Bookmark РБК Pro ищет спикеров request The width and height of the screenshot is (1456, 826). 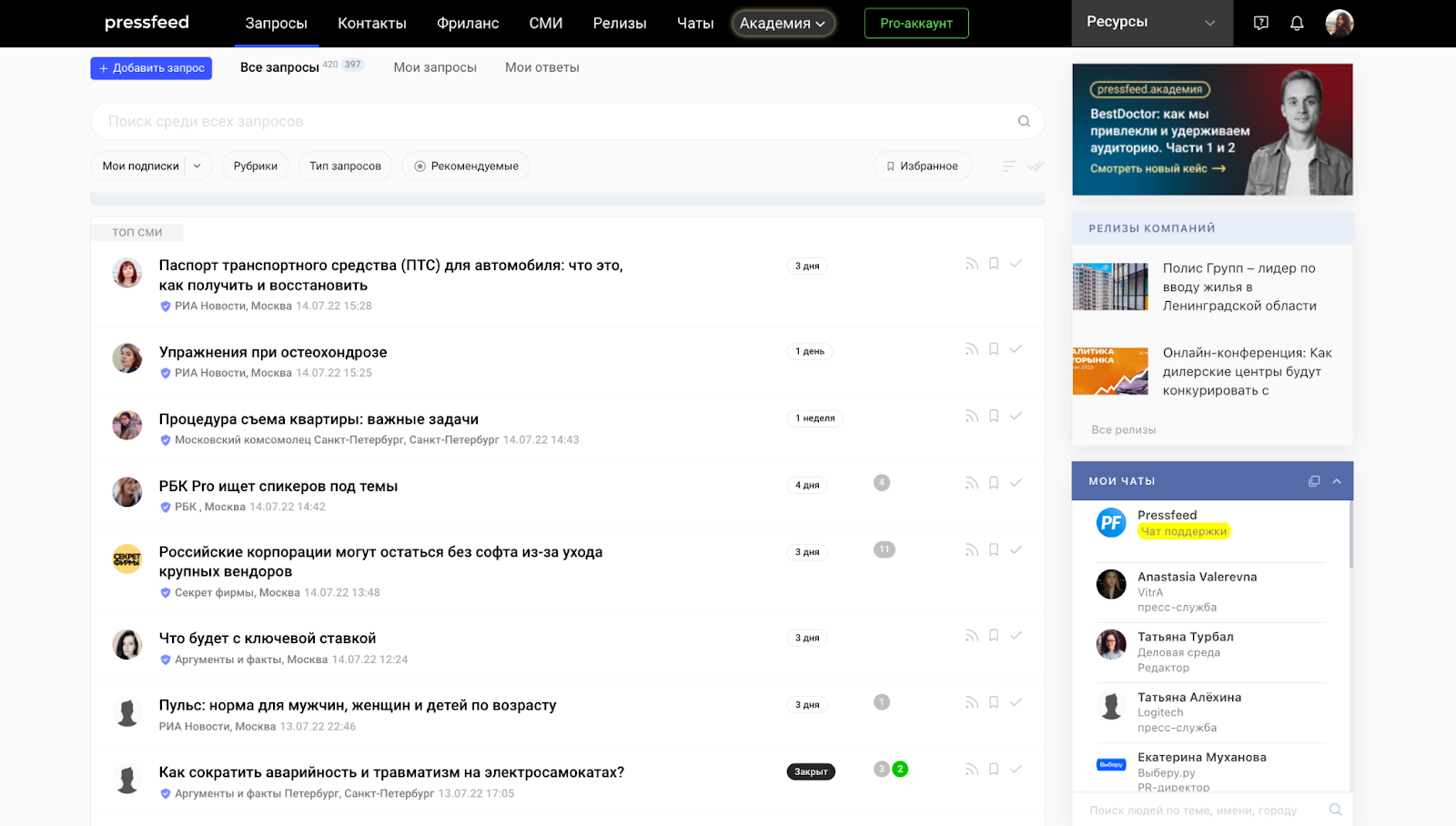(x=994, y=483)
